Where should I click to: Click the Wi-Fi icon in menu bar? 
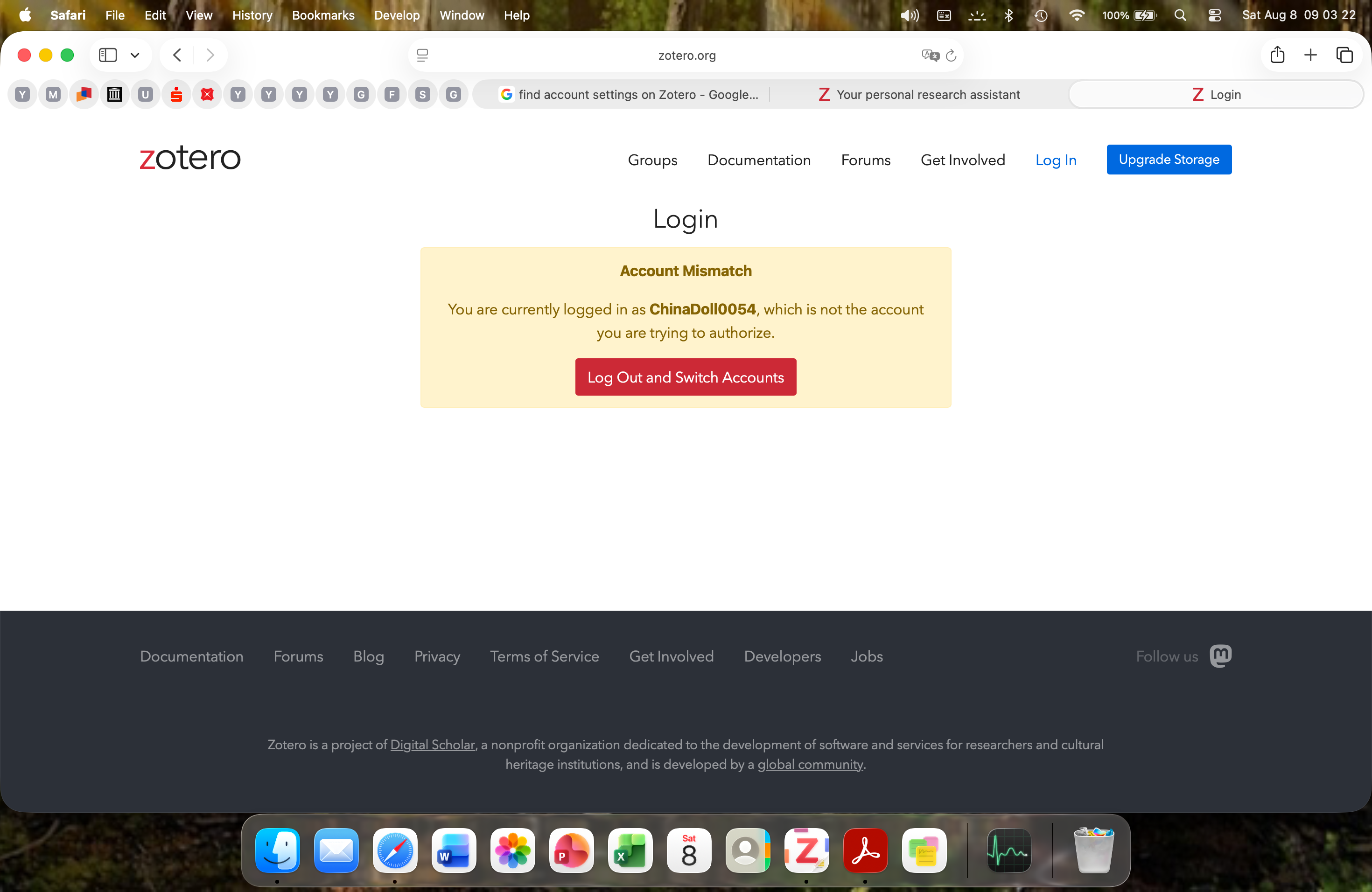[x=1076, y=15]
